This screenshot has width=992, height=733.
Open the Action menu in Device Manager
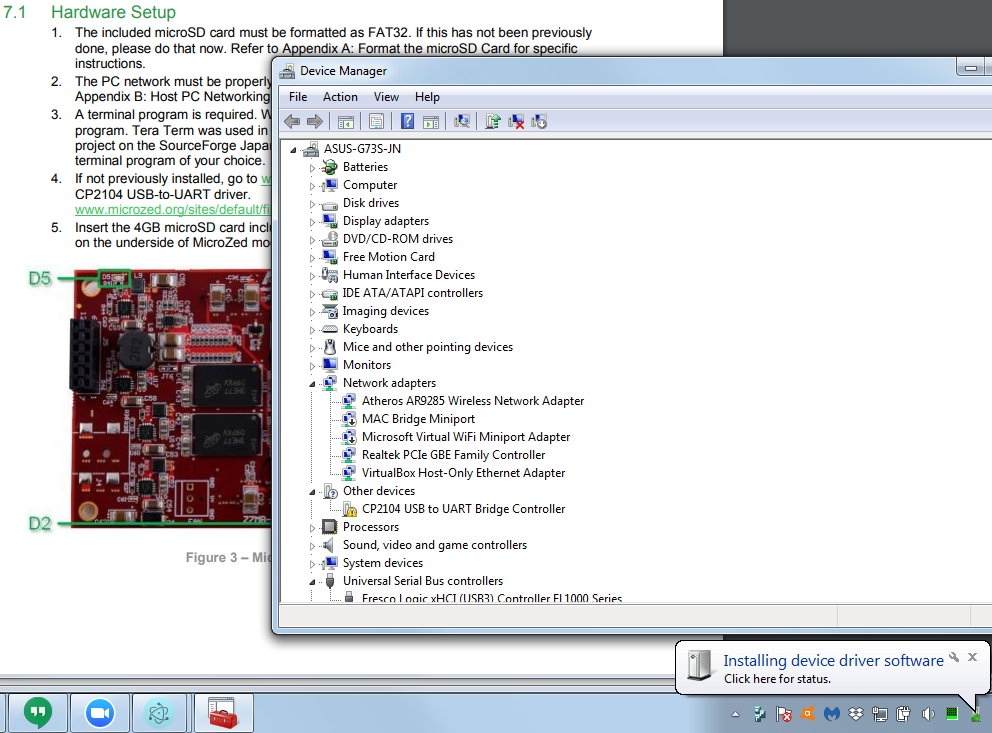[x=340, y=97]
